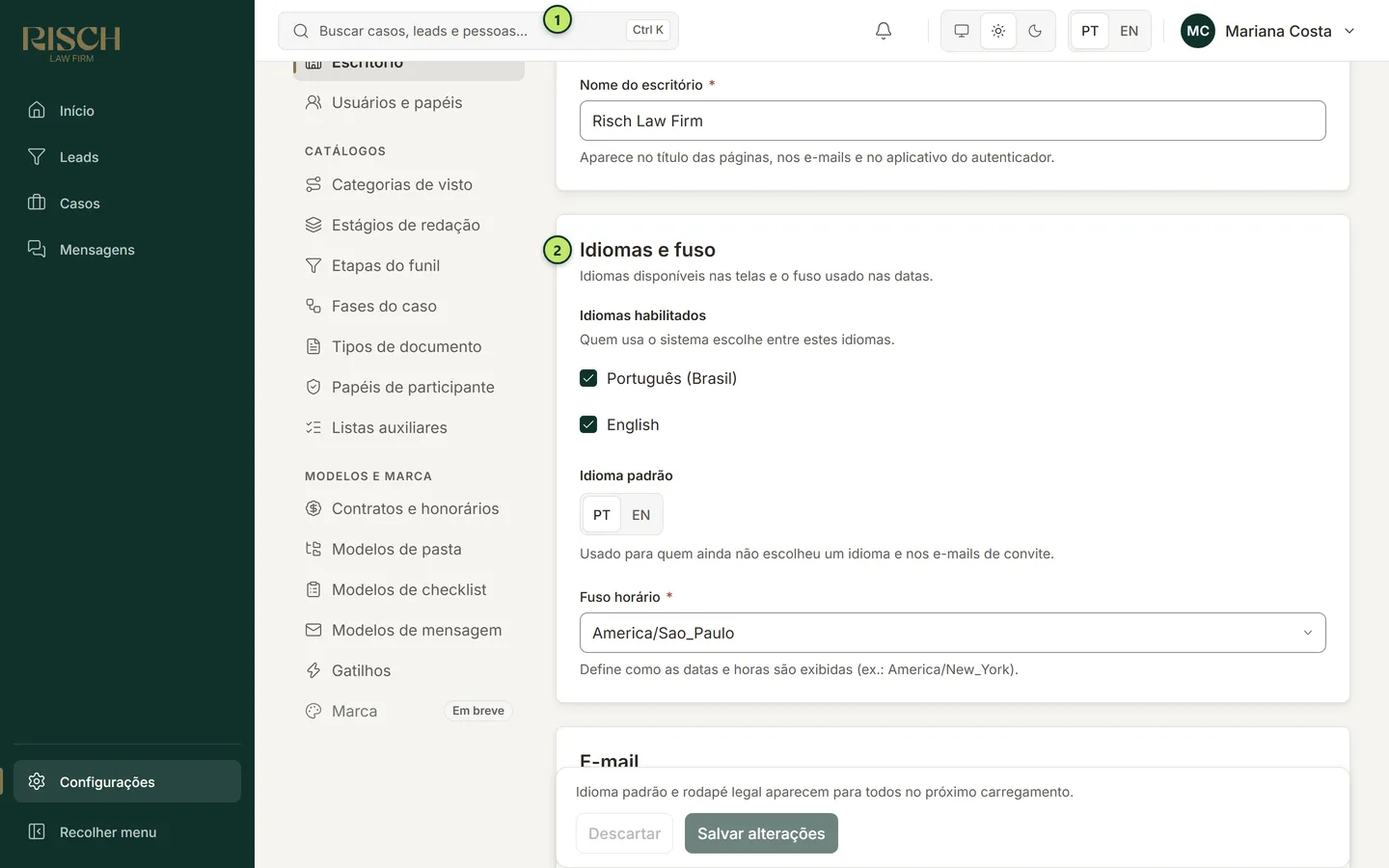Screen dimensions: 1389x868
Task: Switch interface language to EN in header
Action: tap(1130, 31)
